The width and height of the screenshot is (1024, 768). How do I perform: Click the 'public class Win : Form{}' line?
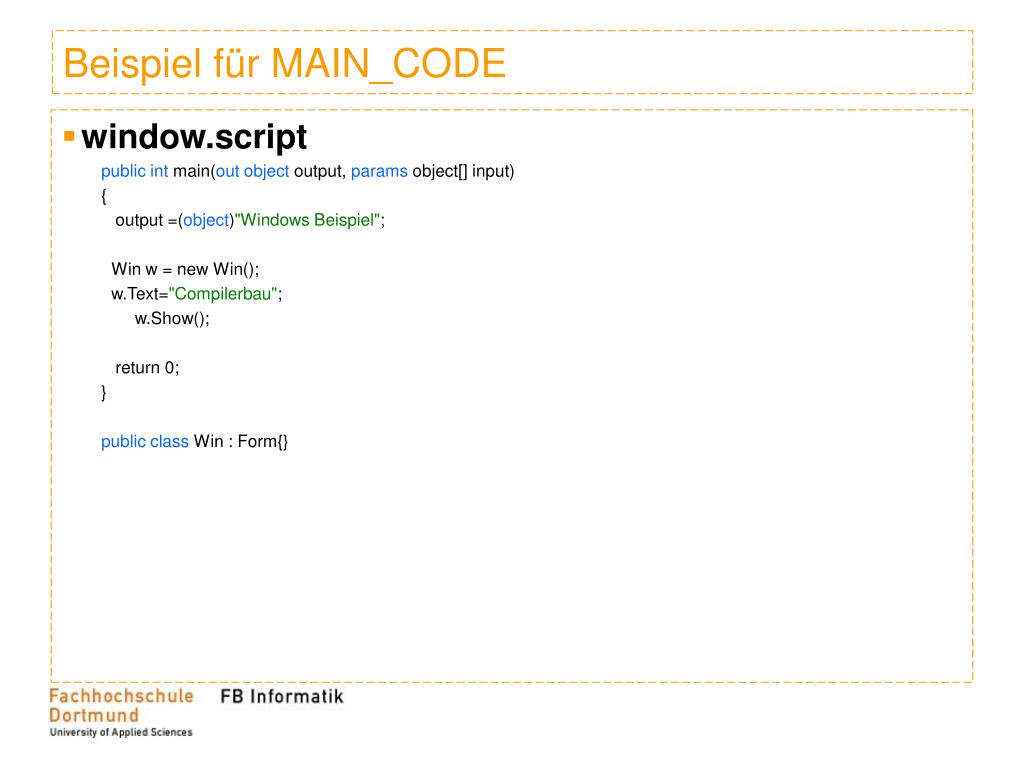pos(194,441)
